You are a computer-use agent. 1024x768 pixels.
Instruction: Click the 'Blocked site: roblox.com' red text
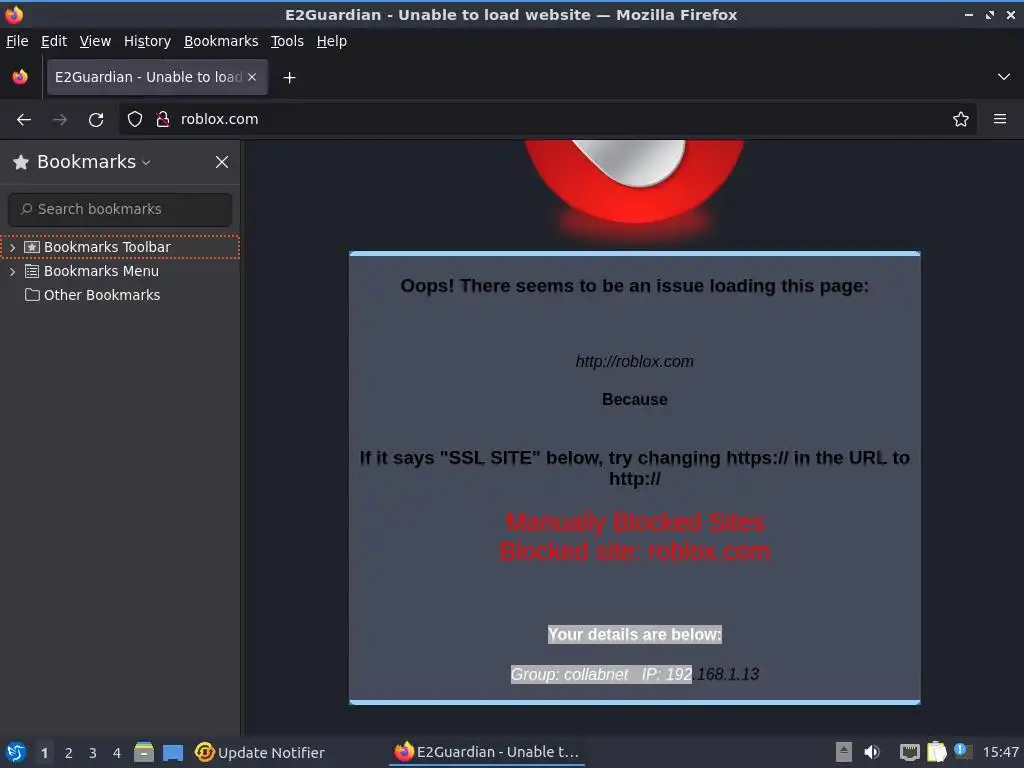(635, 552)
